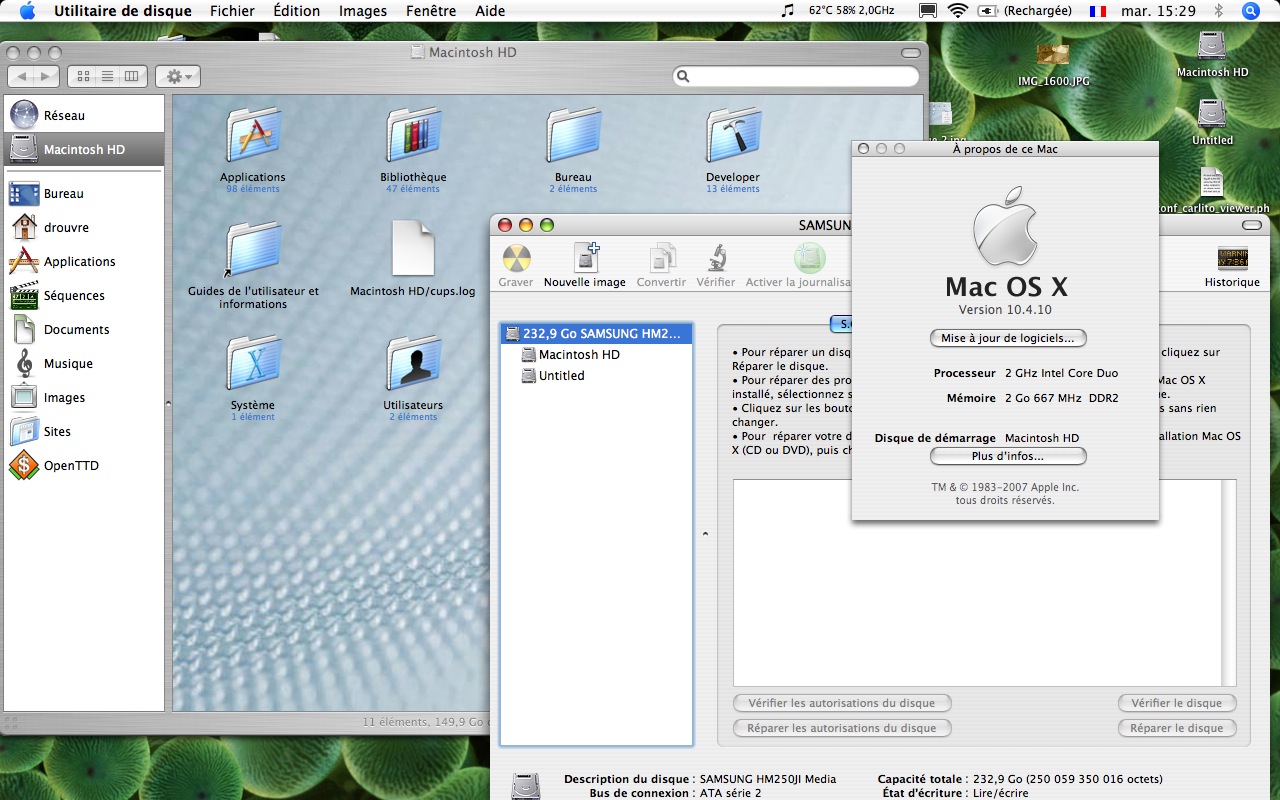The image size is (1280, 800).
Task: Open Musique in Finder sidebar
Action: pos(83,363)
